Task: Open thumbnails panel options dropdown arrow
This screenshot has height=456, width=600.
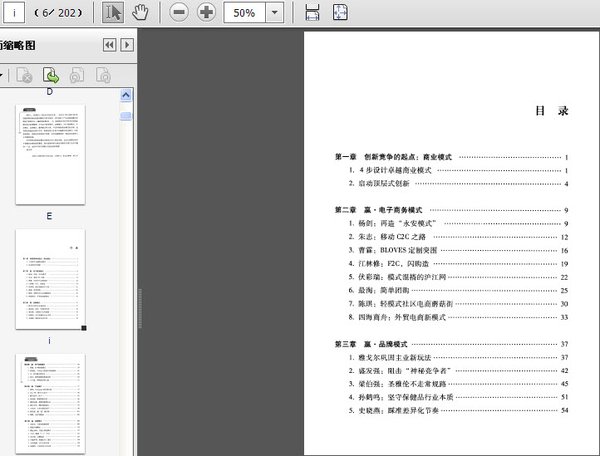Action: [x=3, y=75]
